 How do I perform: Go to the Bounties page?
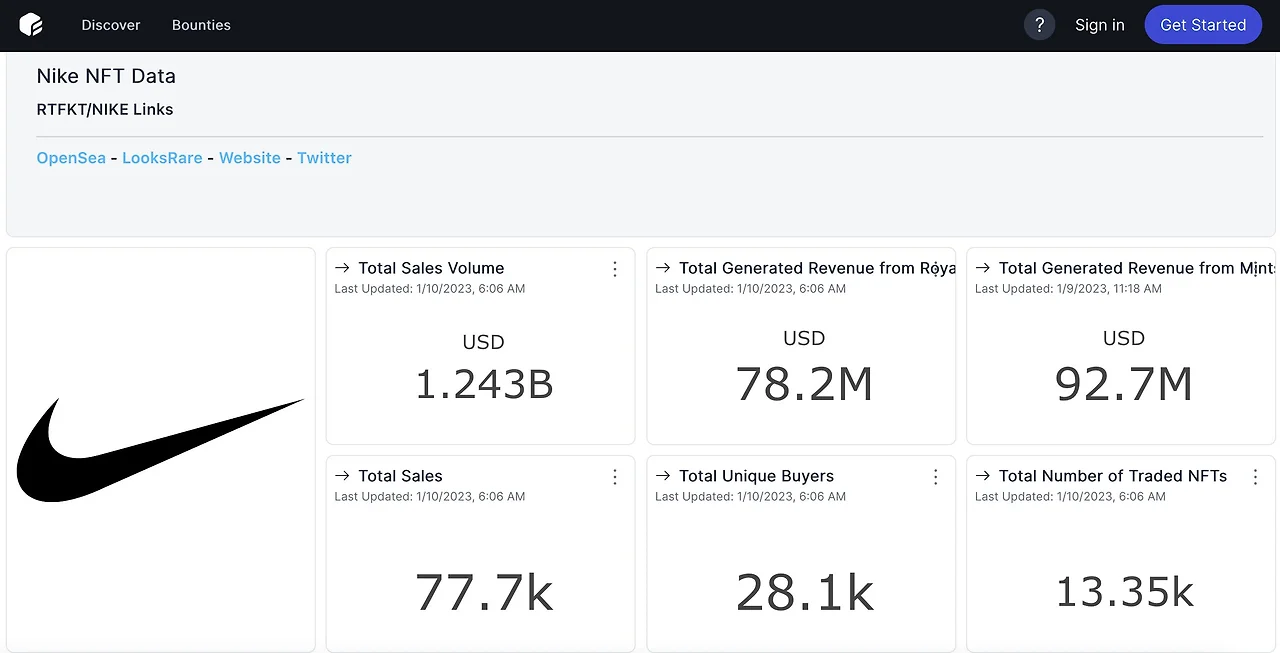click(x=201, y=25)
